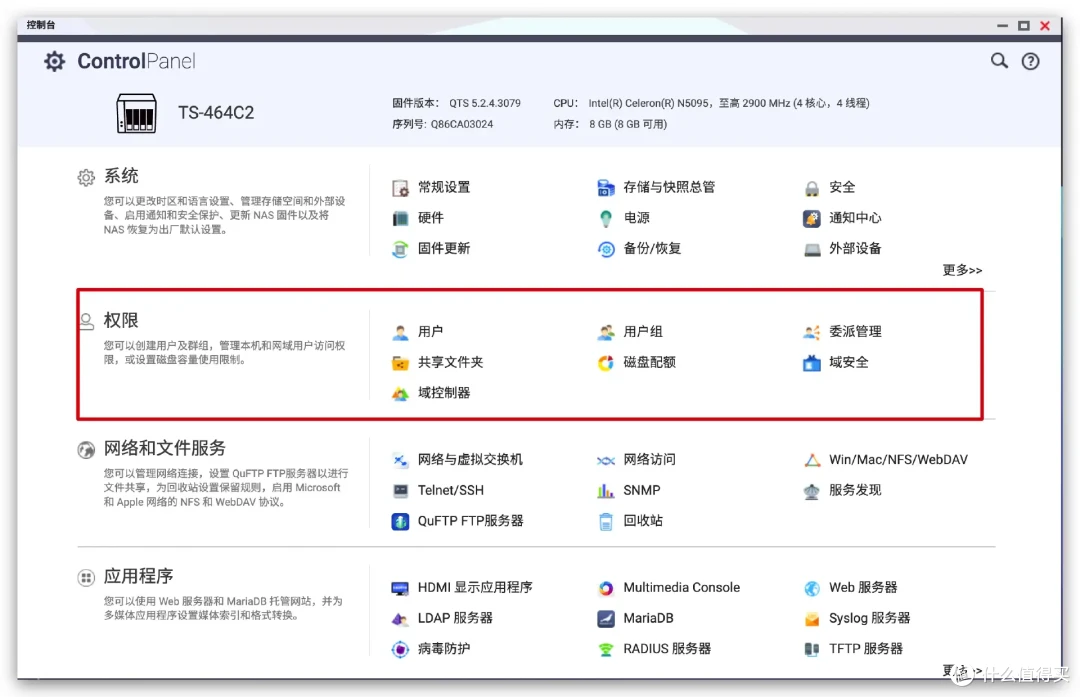Click the 应用程序 section grid icon
Image resolution: width=1080 pixels, height=697 pixels.
86,578
